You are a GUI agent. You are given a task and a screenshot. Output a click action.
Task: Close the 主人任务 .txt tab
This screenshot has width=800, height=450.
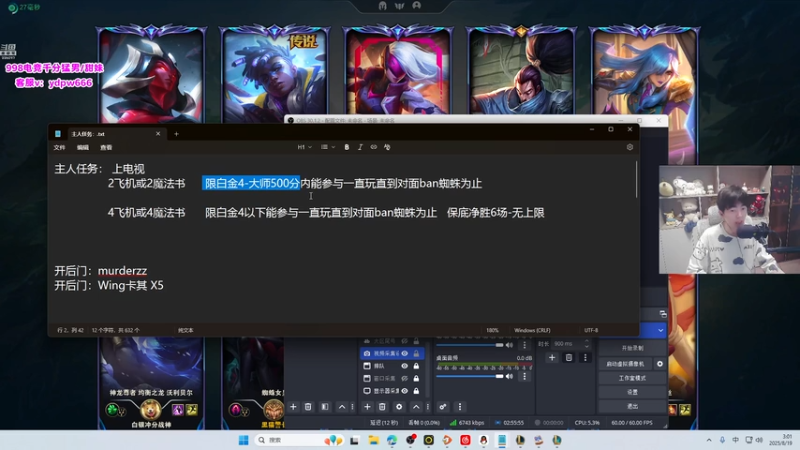point(158,134)
